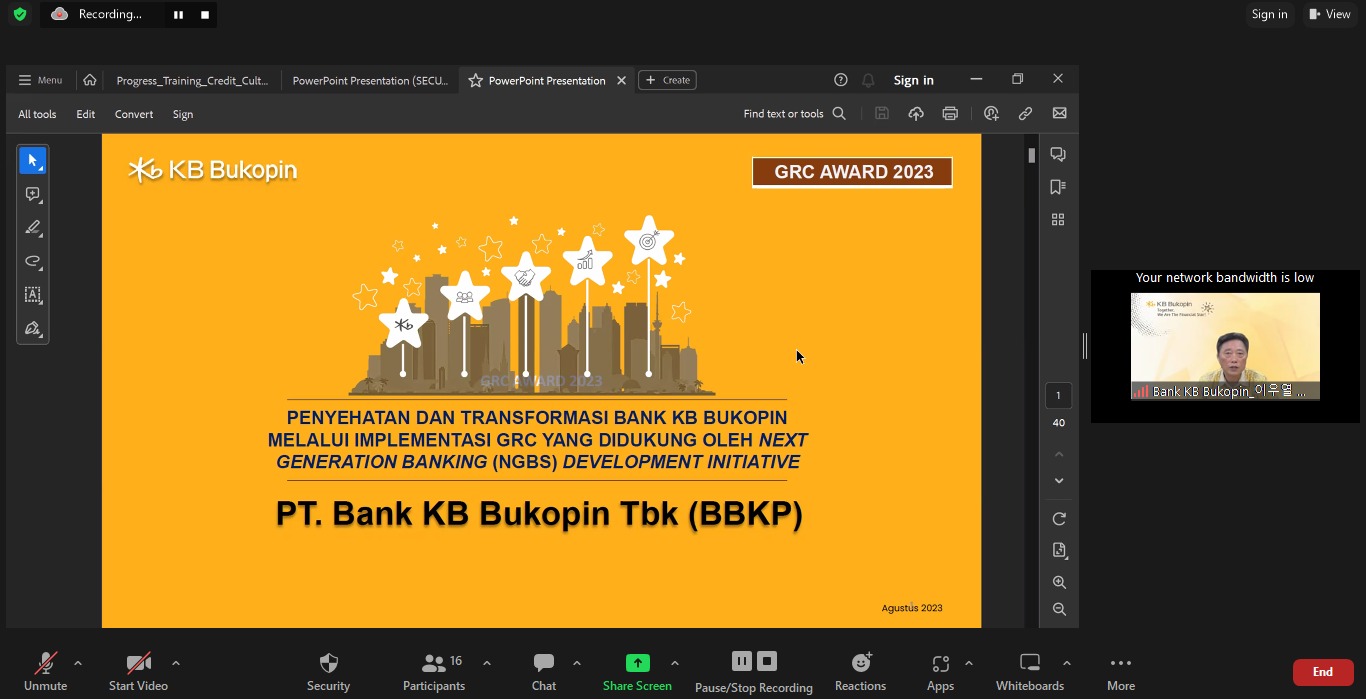Open the fill and sign pen tool
Screen dimensions: 1366x699
[32, 328]
